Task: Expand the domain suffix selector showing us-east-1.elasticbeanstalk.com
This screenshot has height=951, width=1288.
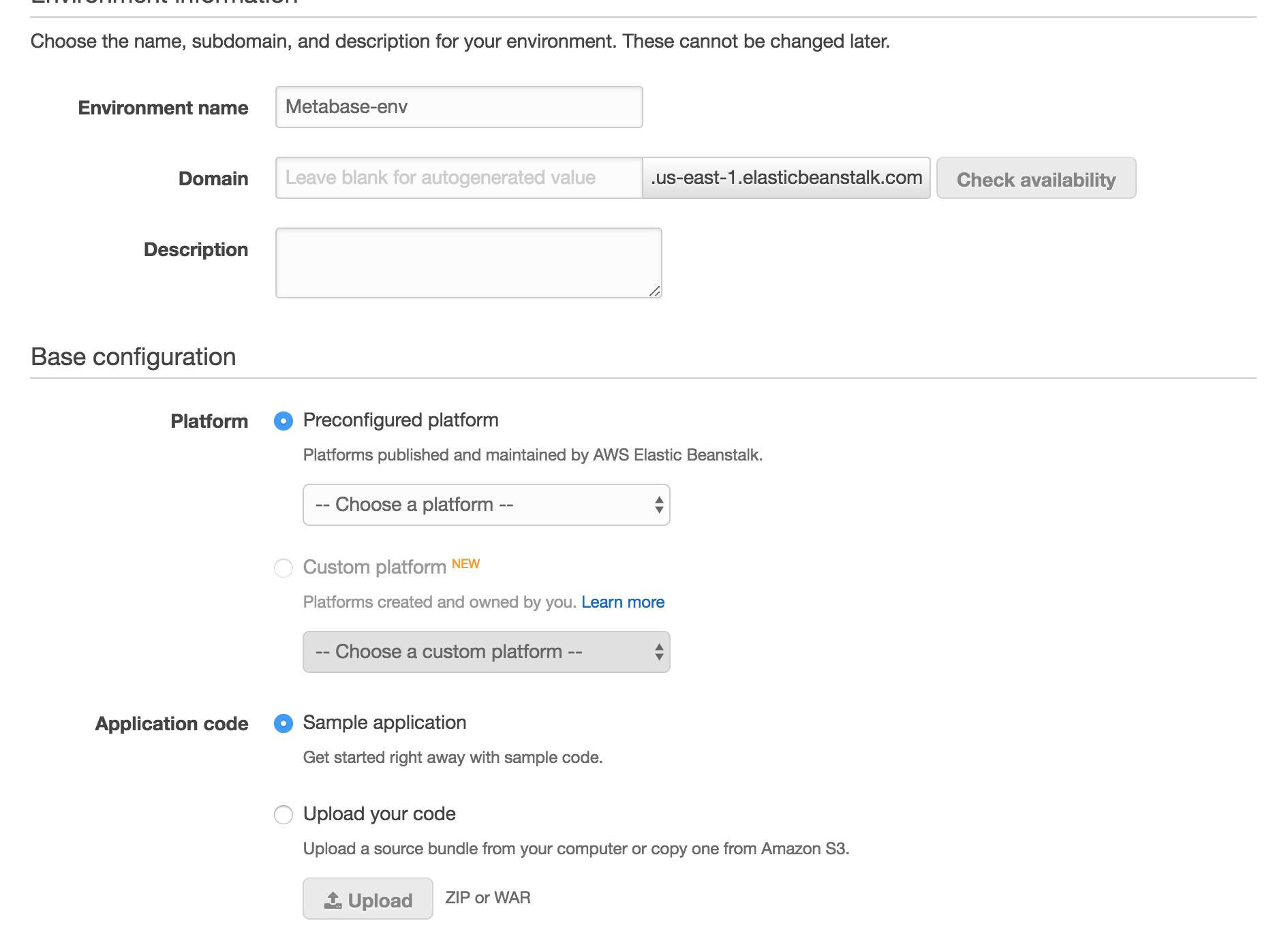Action: point(786,178)
